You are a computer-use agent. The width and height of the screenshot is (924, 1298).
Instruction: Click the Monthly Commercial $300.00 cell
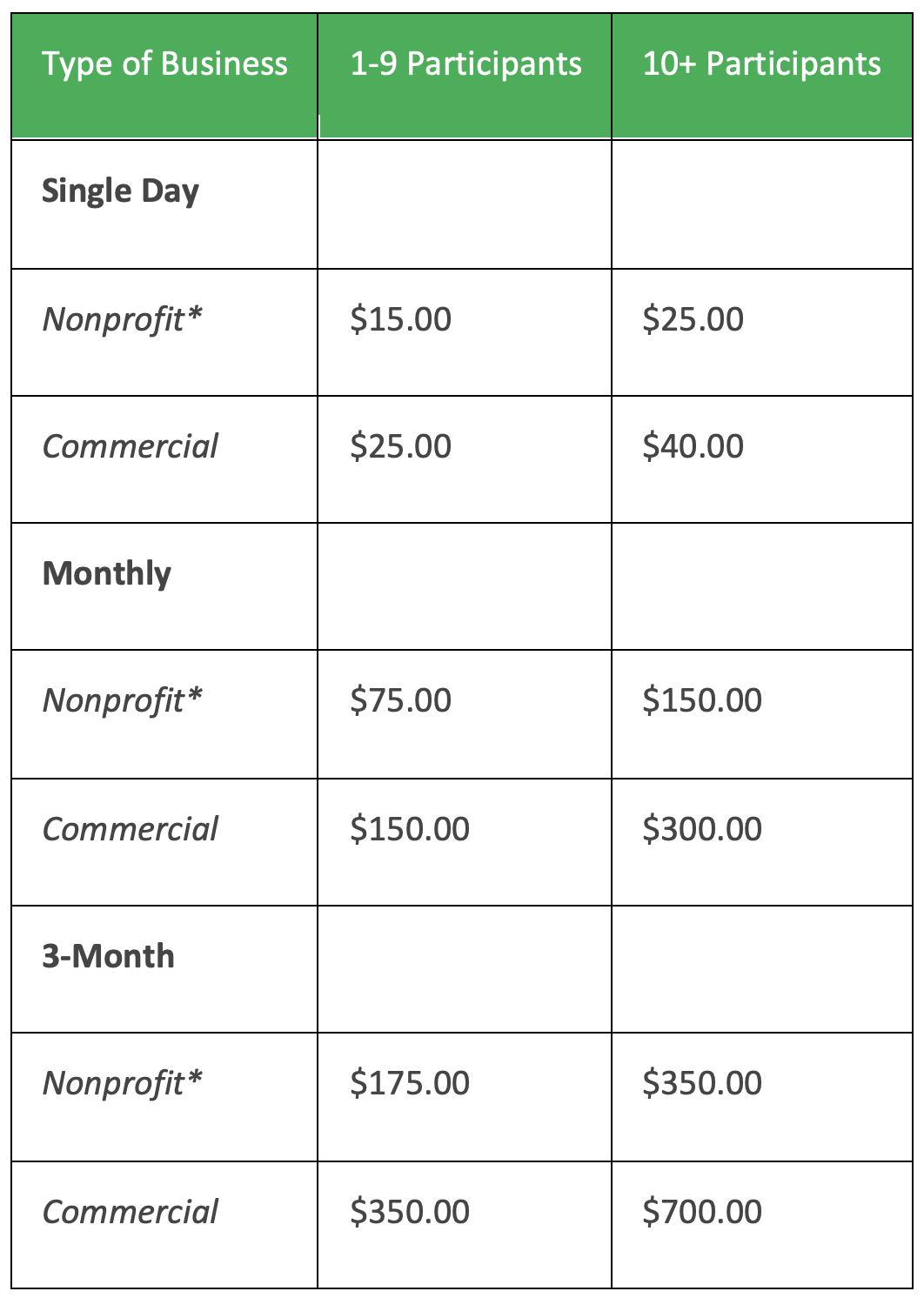(x=701, y=829)
